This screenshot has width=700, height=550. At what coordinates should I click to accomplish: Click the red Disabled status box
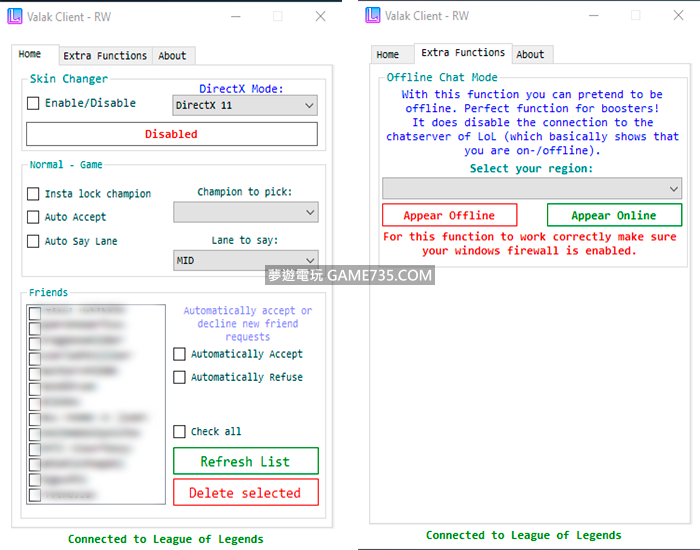click(172, 134)
